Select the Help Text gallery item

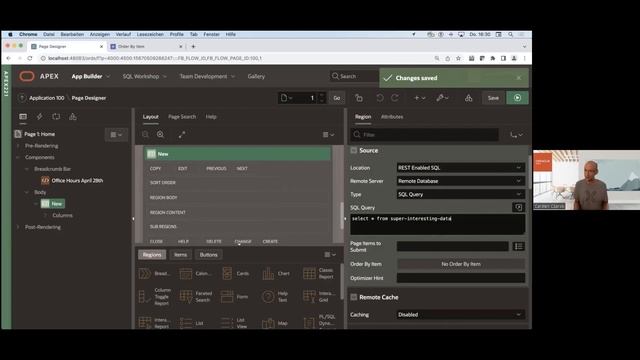point(276,297)
